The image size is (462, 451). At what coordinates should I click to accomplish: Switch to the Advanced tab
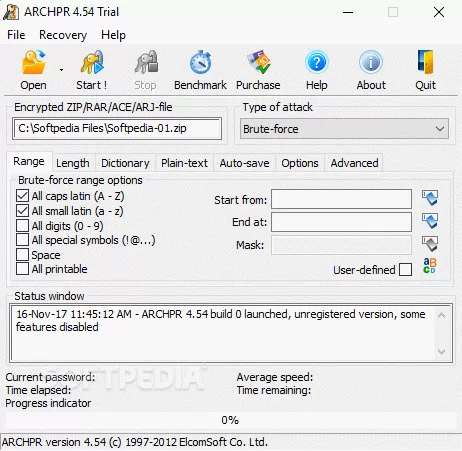click(x=354, y=163)
